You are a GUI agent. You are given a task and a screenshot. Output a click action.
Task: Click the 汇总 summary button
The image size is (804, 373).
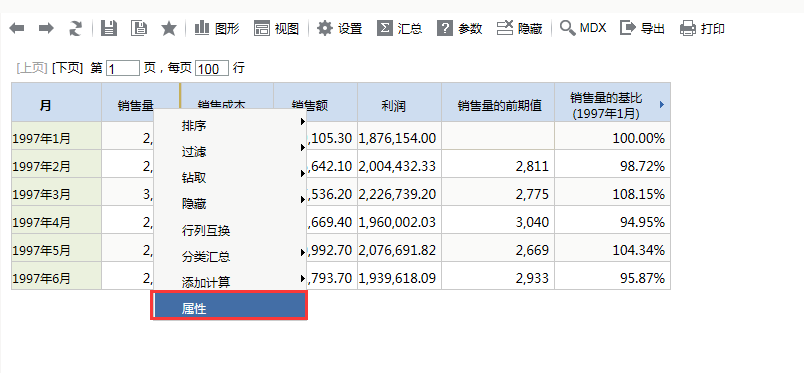click(399, 28)
